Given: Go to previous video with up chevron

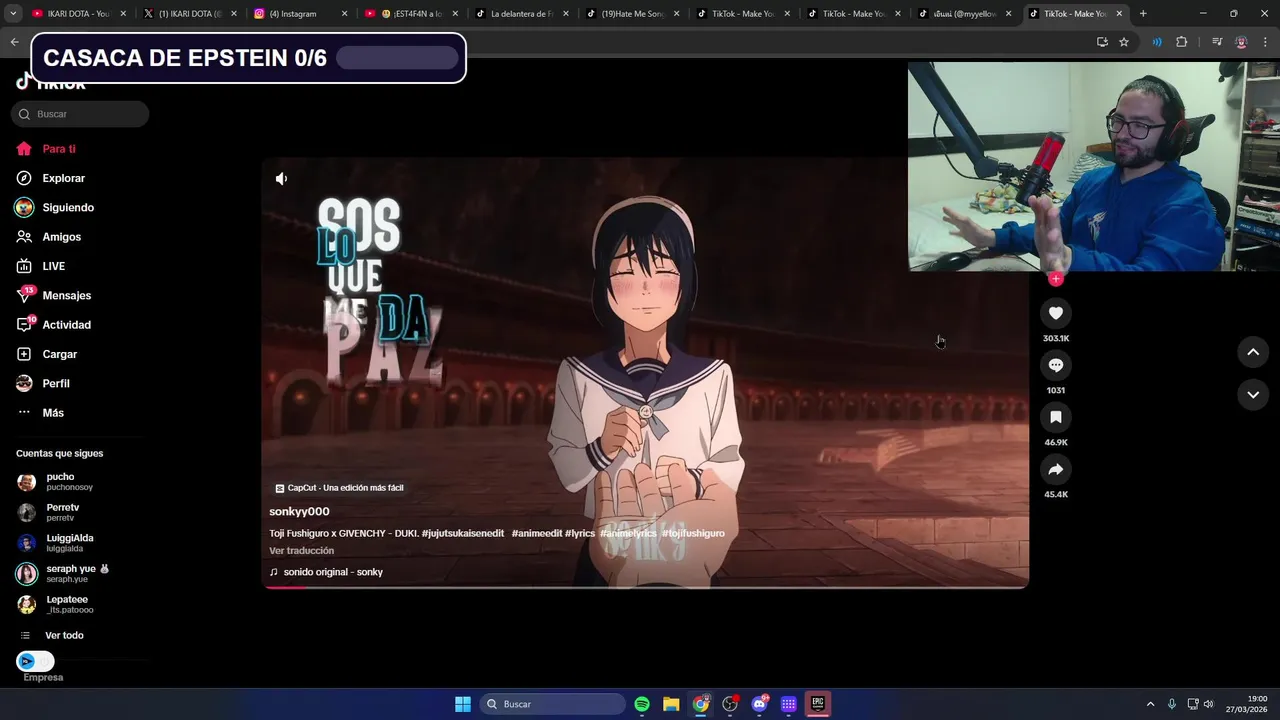Looking at the screenshot, I should click(x=1253, y=352).
